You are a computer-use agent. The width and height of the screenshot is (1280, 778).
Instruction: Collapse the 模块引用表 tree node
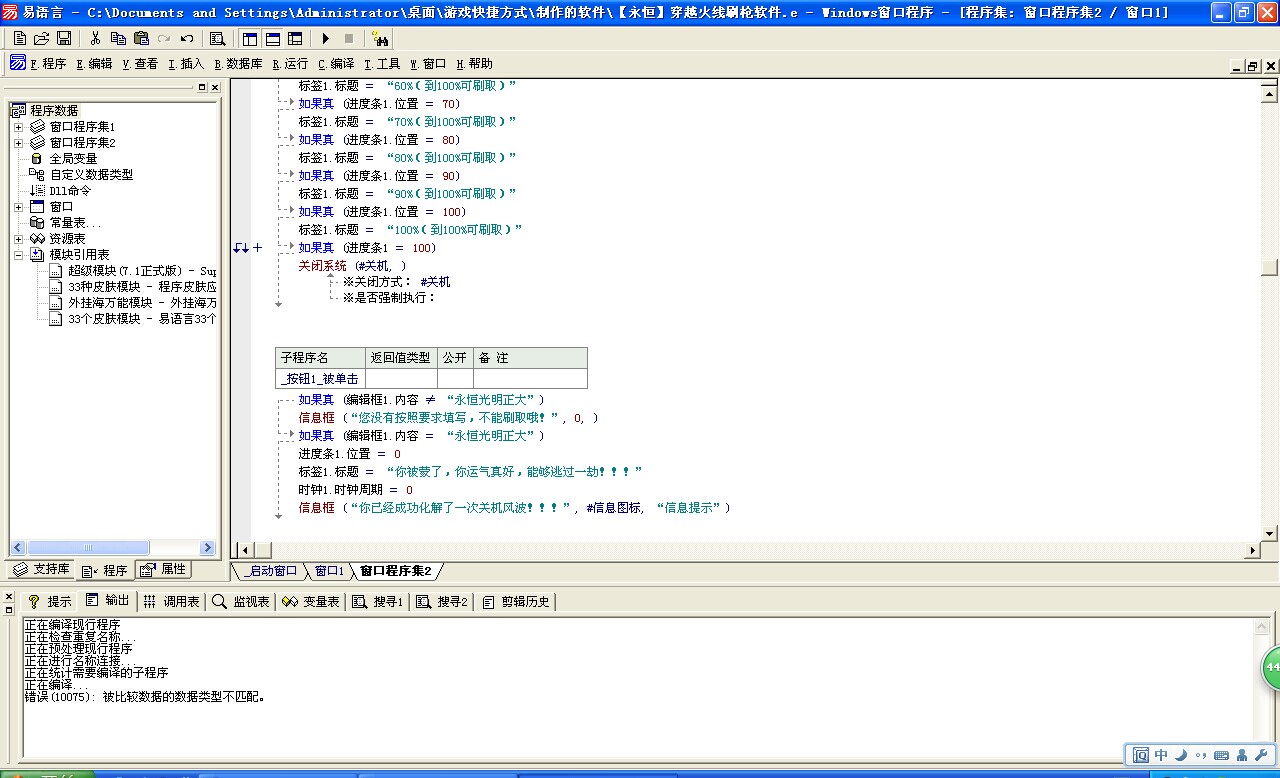[18, 255]
